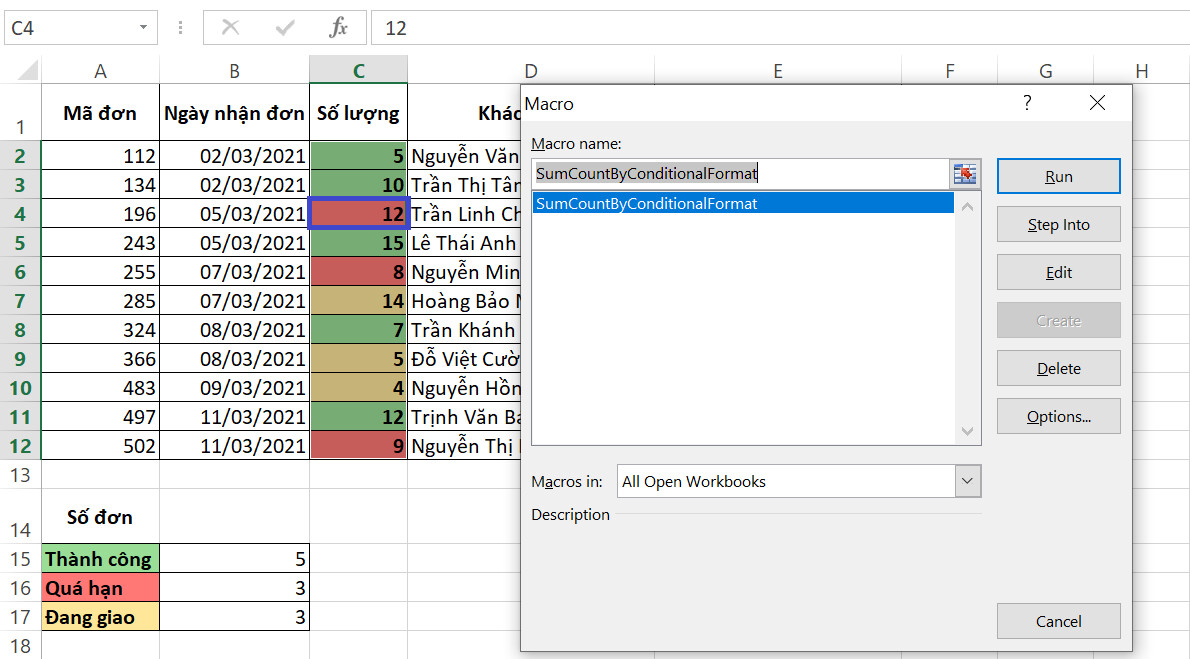Screen dimensions: 1190x659
Task: Select row 4 header
Action: [20, 213]
